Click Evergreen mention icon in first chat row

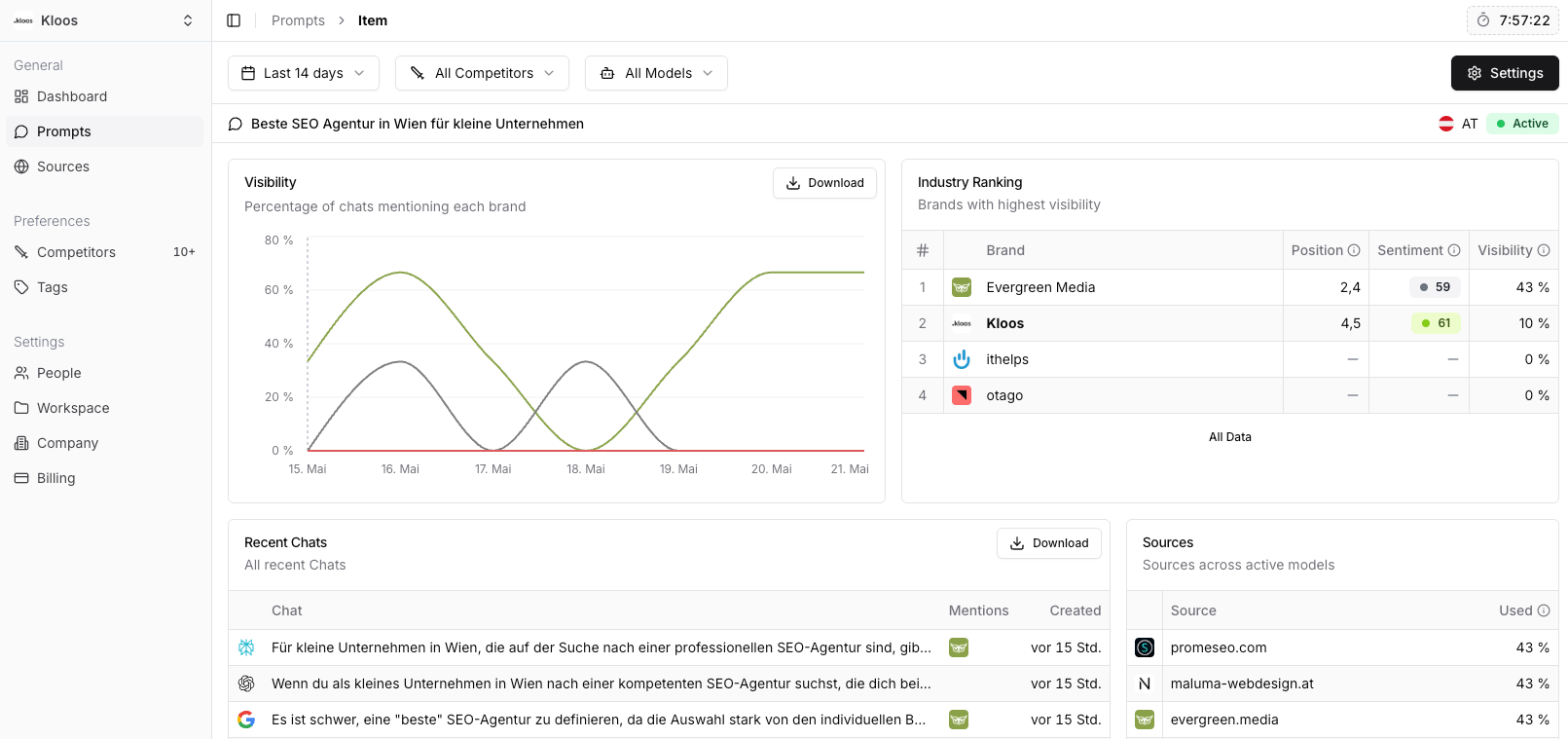(959, 647)
